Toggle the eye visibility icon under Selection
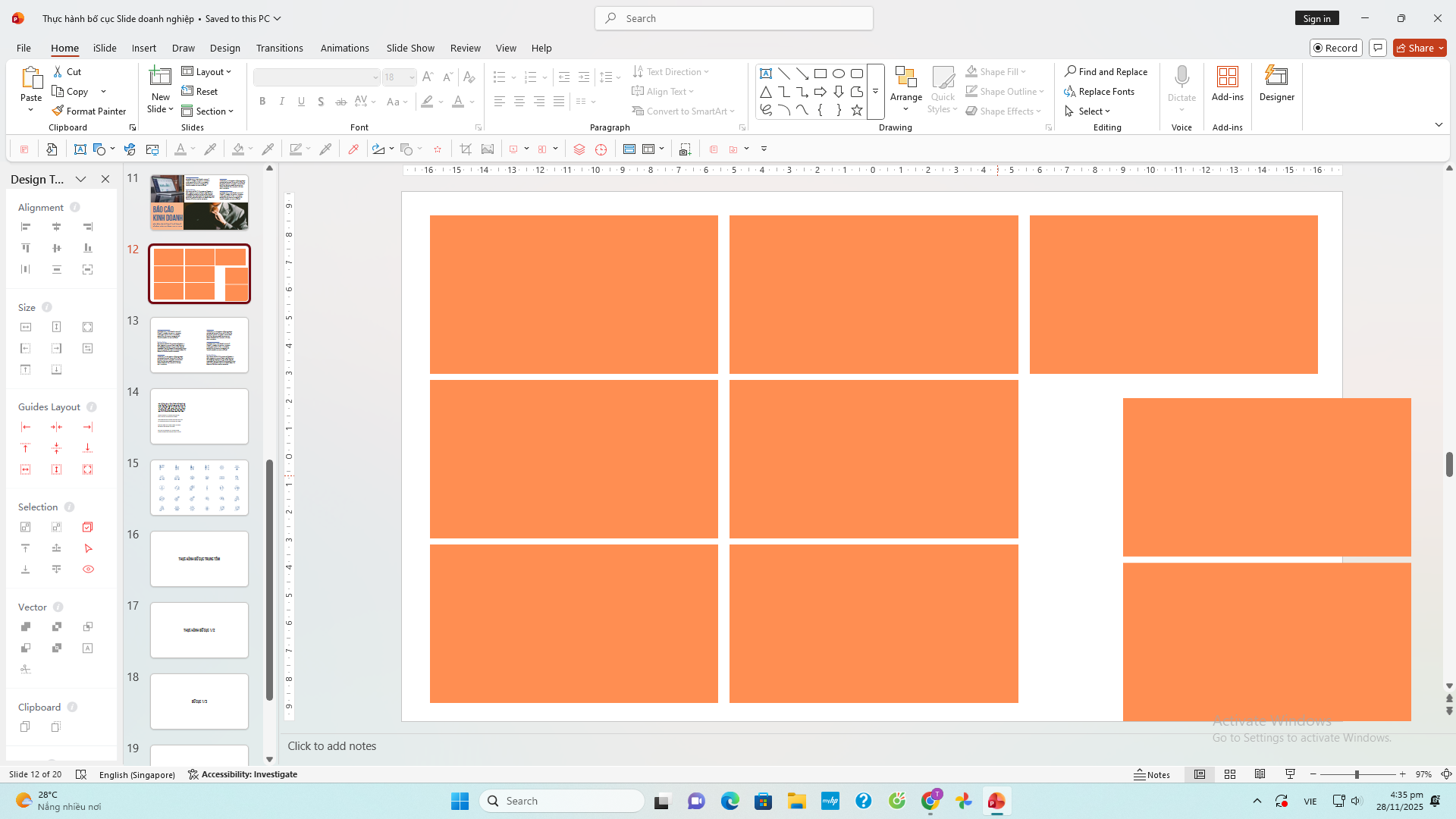The height and width of the screenshot is (819, 1456). (x=88, y=570)
